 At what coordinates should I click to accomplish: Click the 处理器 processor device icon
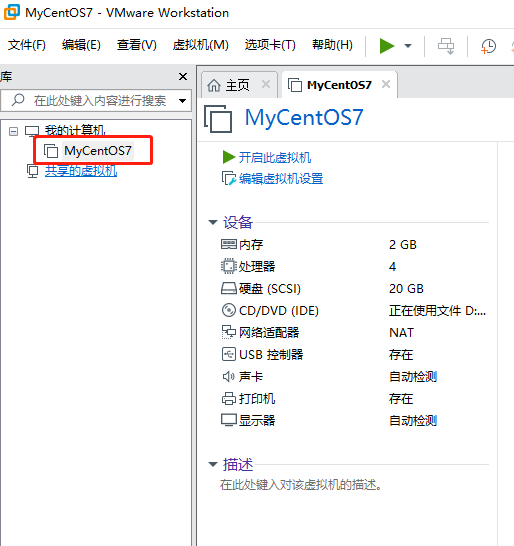[229, 266]
